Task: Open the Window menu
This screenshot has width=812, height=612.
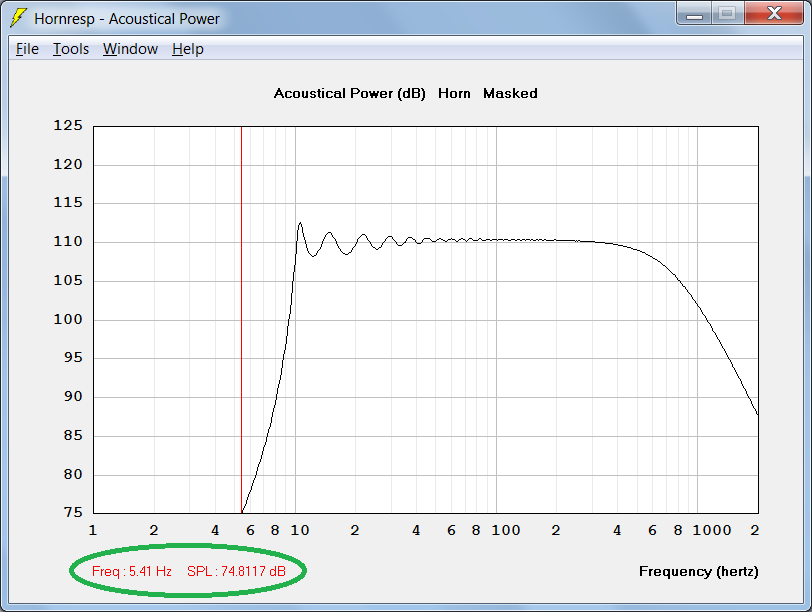Action: coord(130,49)
